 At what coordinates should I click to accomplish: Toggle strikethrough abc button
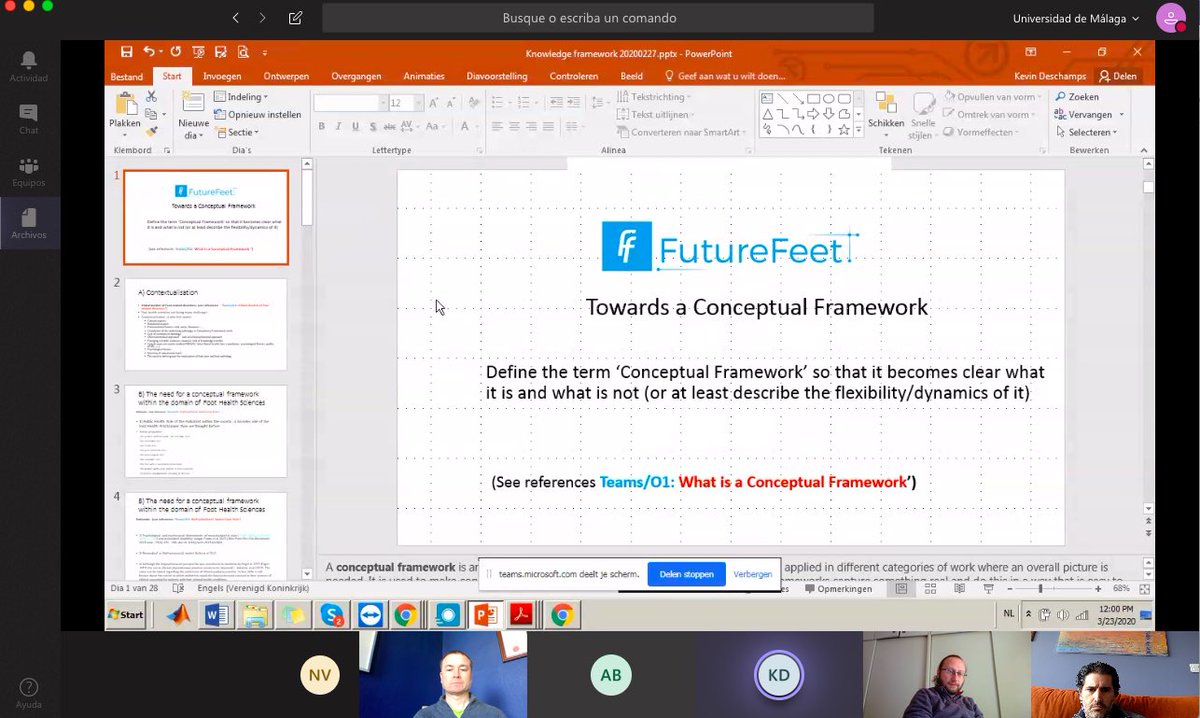[391, 126]
